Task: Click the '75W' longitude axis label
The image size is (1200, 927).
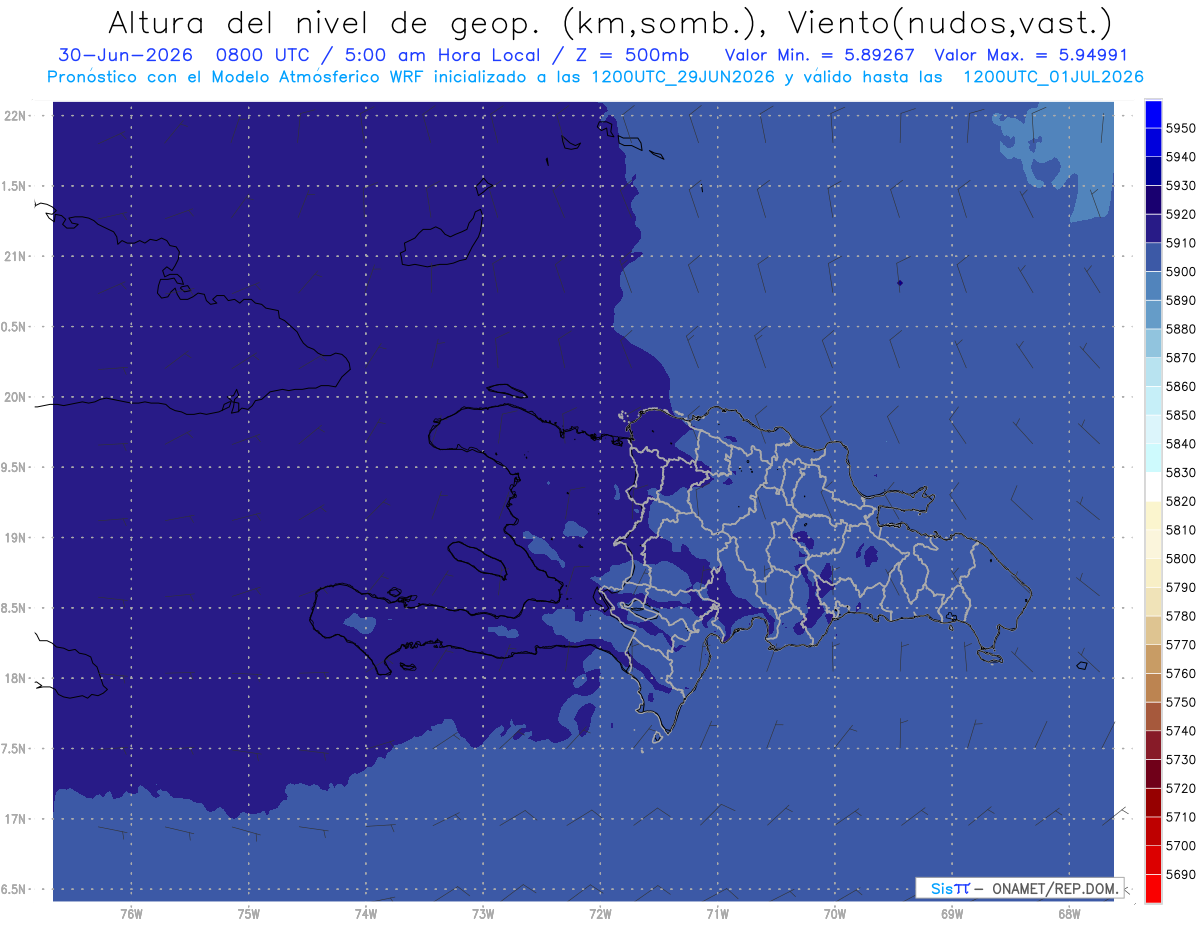Action: click(248, 914)
